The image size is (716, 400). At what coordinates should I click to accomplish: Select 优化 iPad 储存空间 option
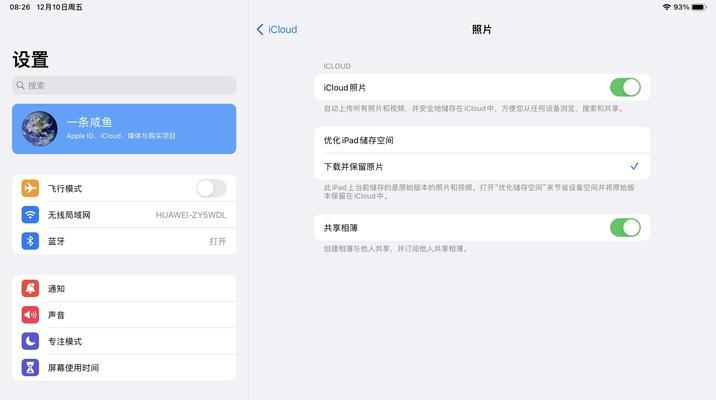click(482, 140)
